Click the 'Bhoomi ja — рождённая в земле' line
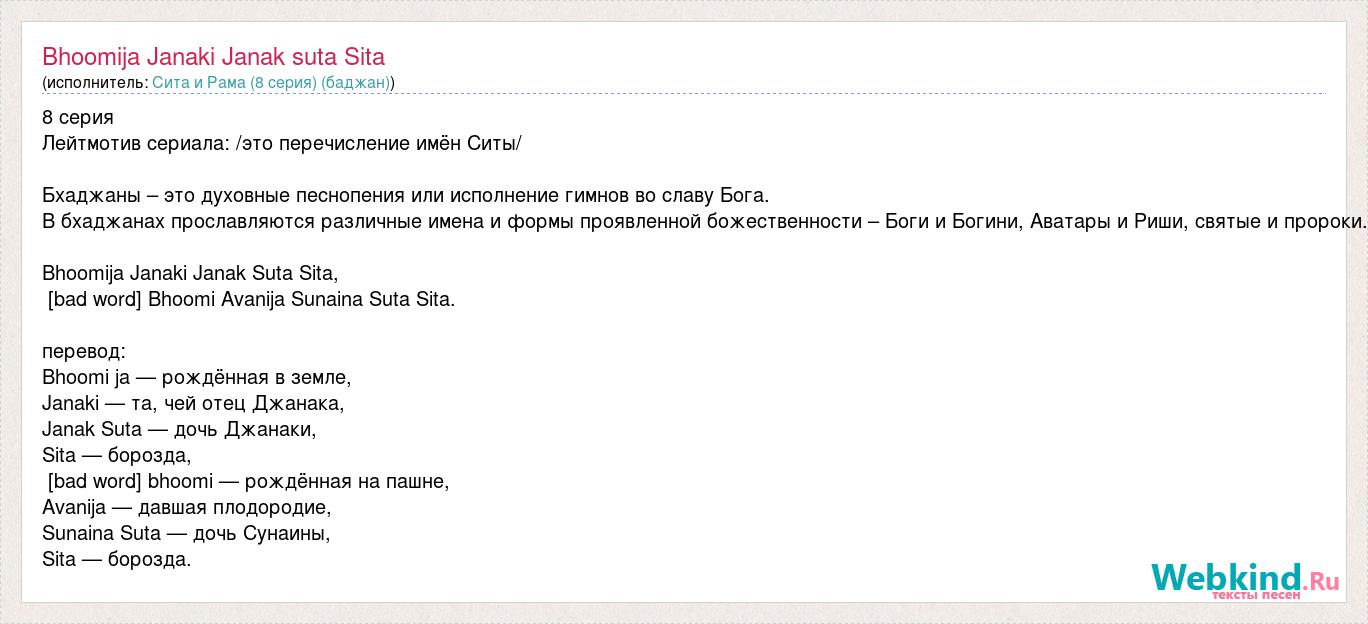1368x624 pixels. 197,378
